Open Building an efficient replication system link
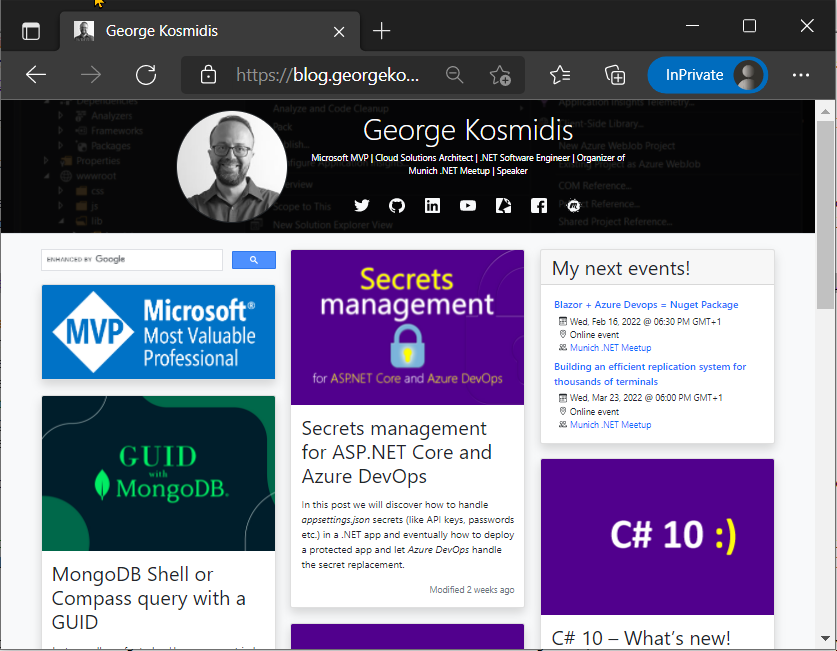This screenshot has width=837, height=651. (x=650, y=374)
